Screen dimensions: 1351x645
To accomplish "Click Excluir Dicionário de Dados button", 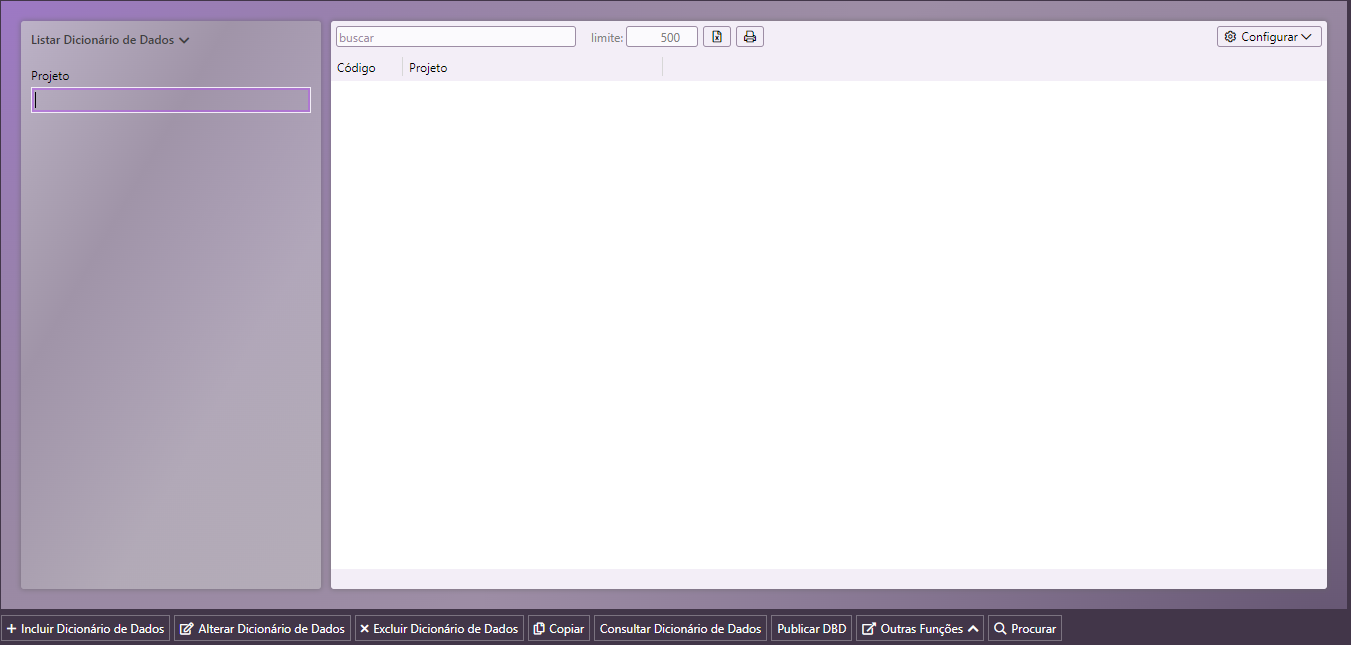I will 439,629.
